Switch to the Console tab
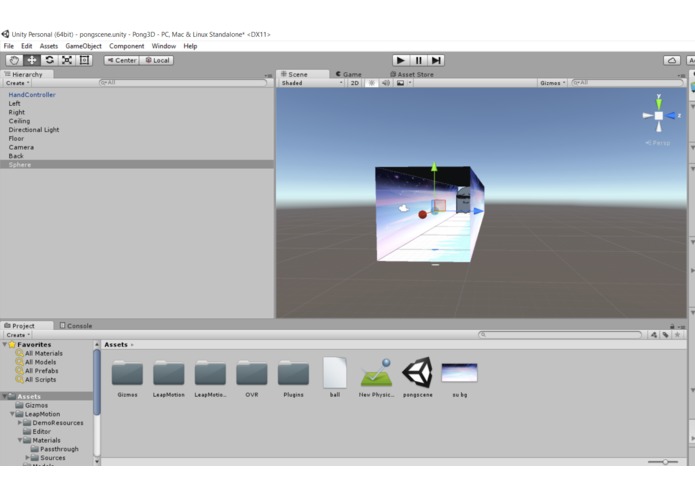 (x=76, y=326)
